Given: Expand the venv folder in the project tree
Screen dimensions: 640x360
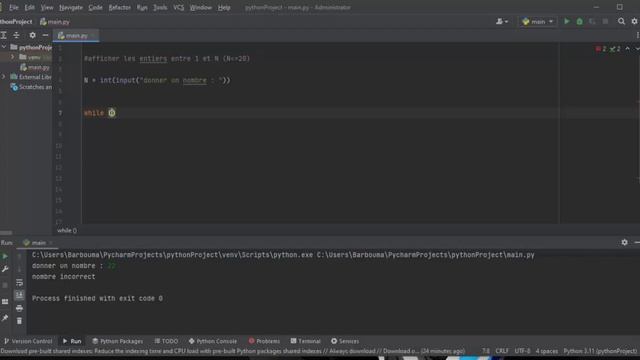Looking at the screenshot, I should (x=12, y=57).
